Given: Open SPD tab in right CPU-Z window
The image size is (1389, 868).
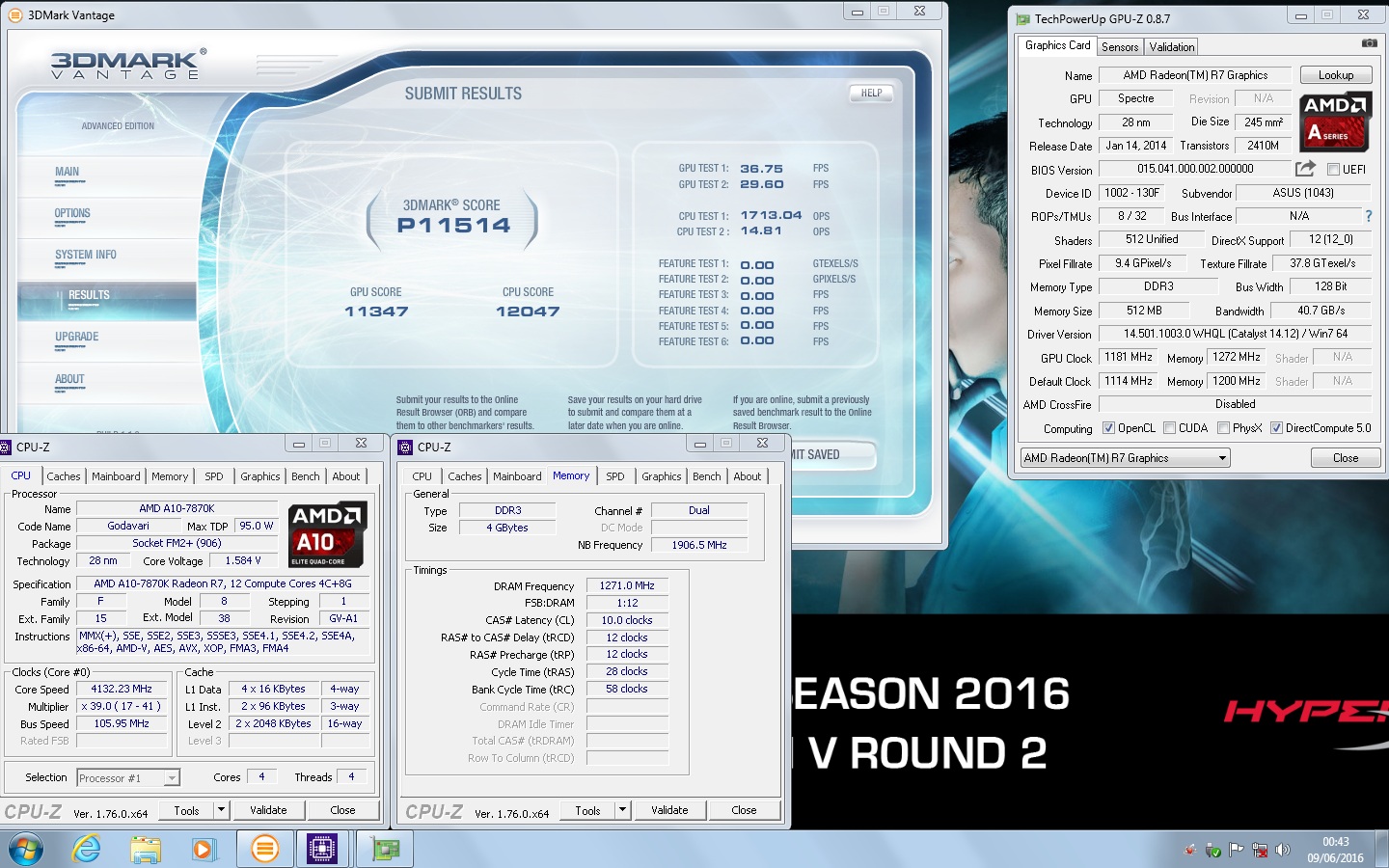Looking at the screenshot, I should [615, 476].
